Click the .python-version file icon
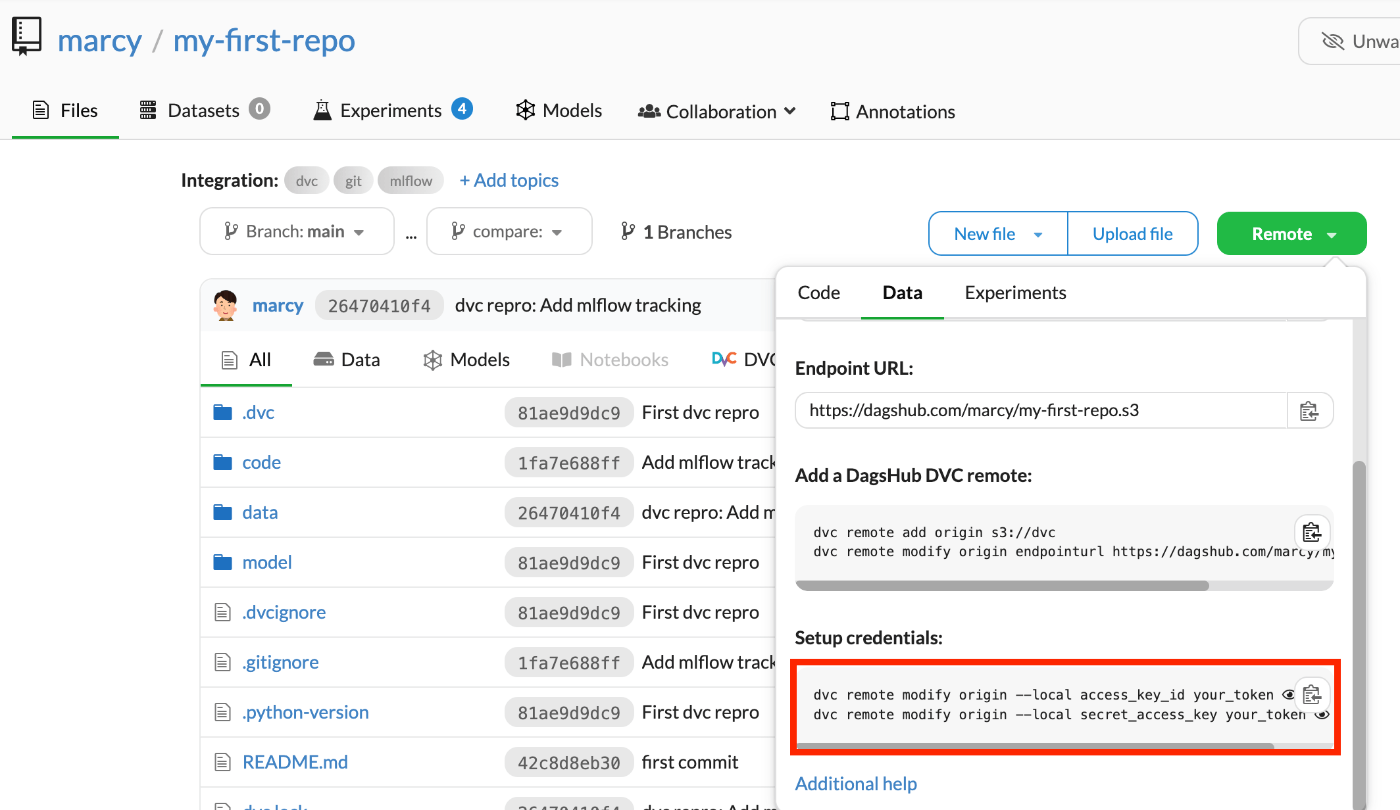This screenshot has height=810, width=1400. click(x=223, y=712)
